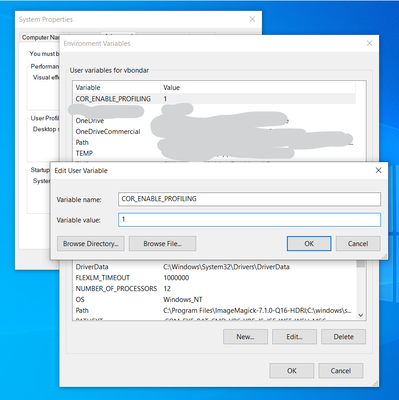The image size is (399, 400).
Task: Click C:\Windows\System32\Drivers\DriverData value
Action: tap(226, 267)
